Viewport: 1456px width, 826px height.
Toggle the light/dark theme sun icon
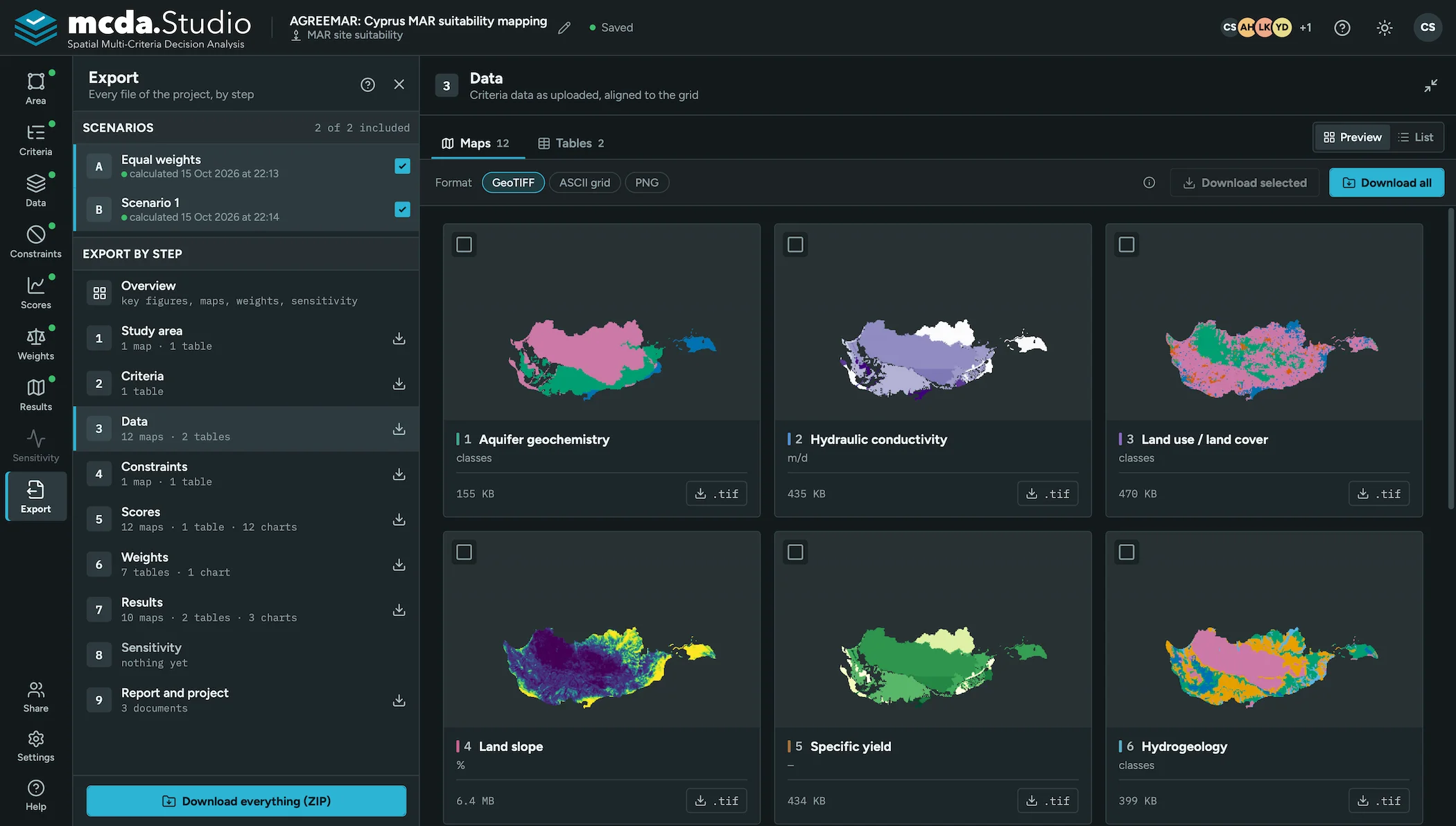[1384, 28]
